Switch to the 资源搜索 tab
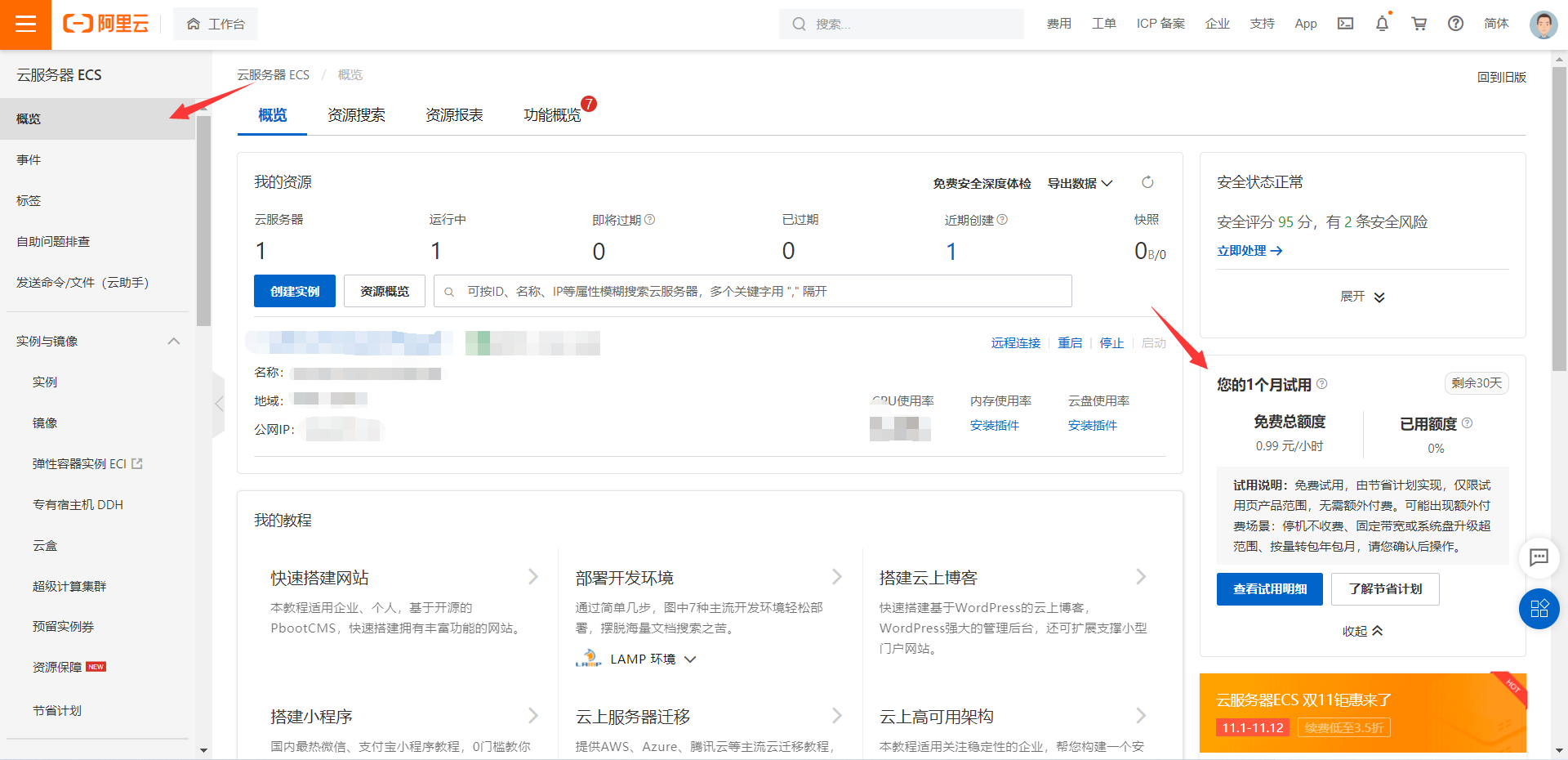 click(356, 115)
